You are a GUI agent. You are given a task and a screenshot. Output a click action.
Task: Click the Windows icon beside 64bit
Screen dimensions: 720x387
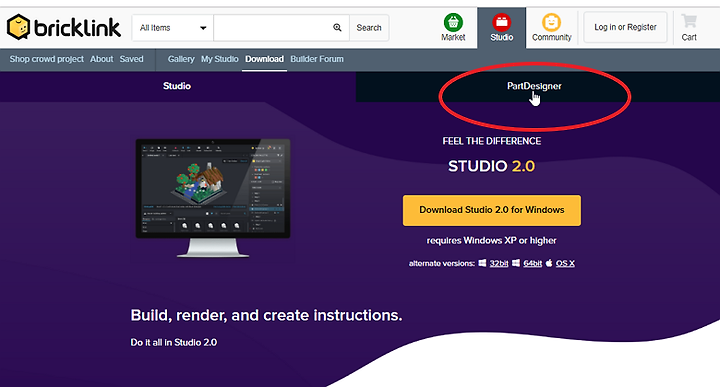coord(516,263)
